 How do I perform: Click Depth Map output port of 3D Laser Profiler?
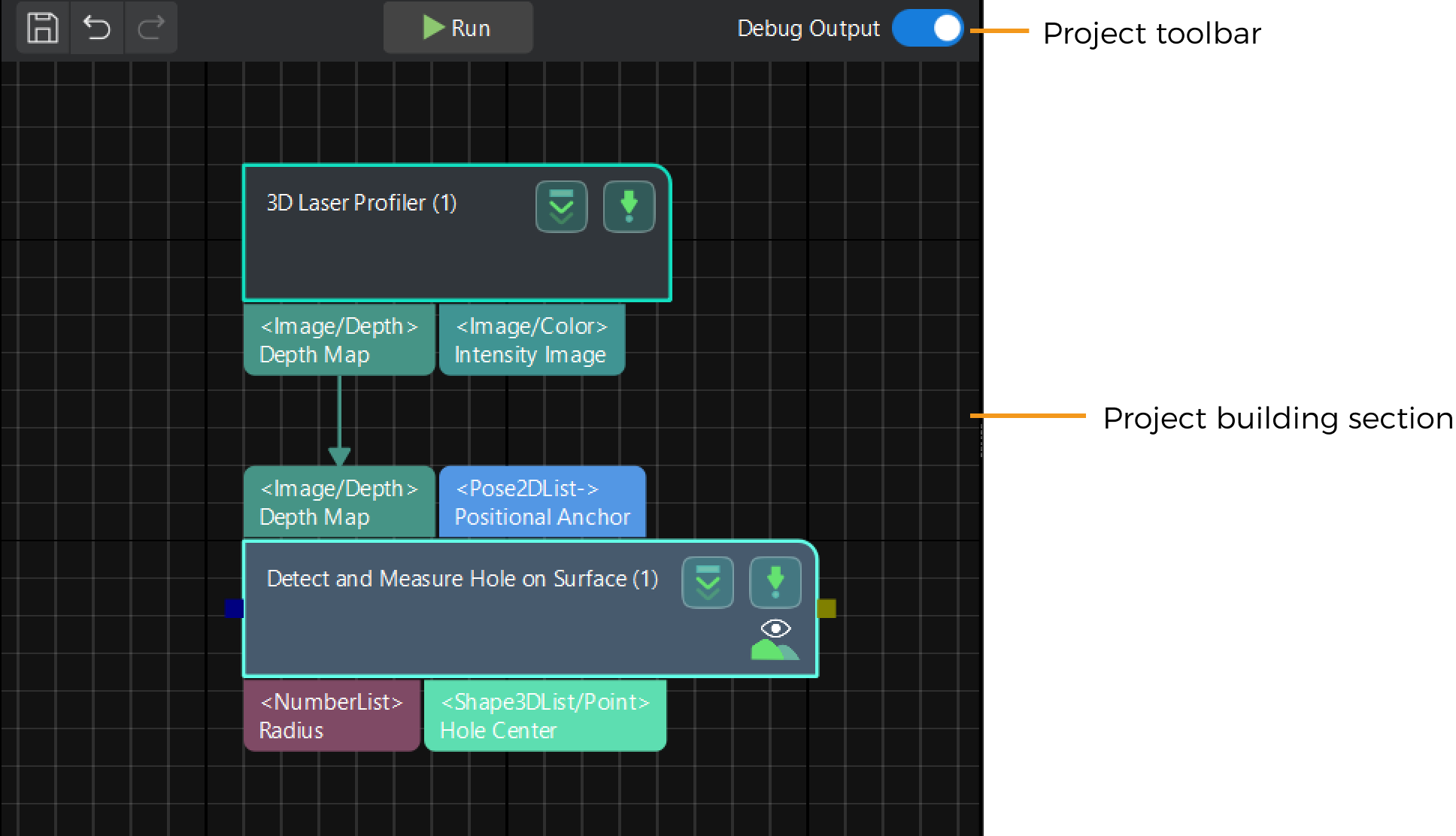(x=339, y=340)
